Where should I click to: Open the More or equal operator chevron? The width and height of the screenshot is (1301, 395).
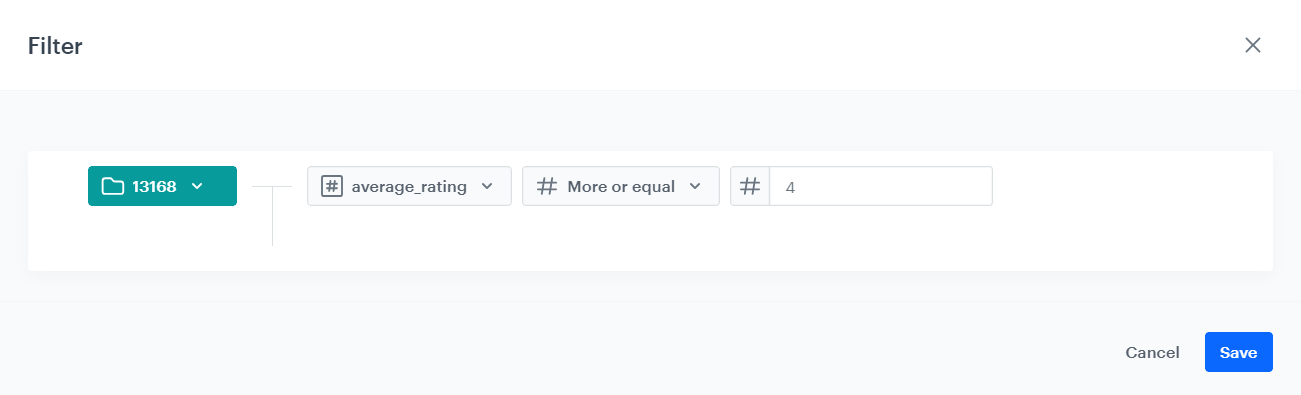[695, 186]
